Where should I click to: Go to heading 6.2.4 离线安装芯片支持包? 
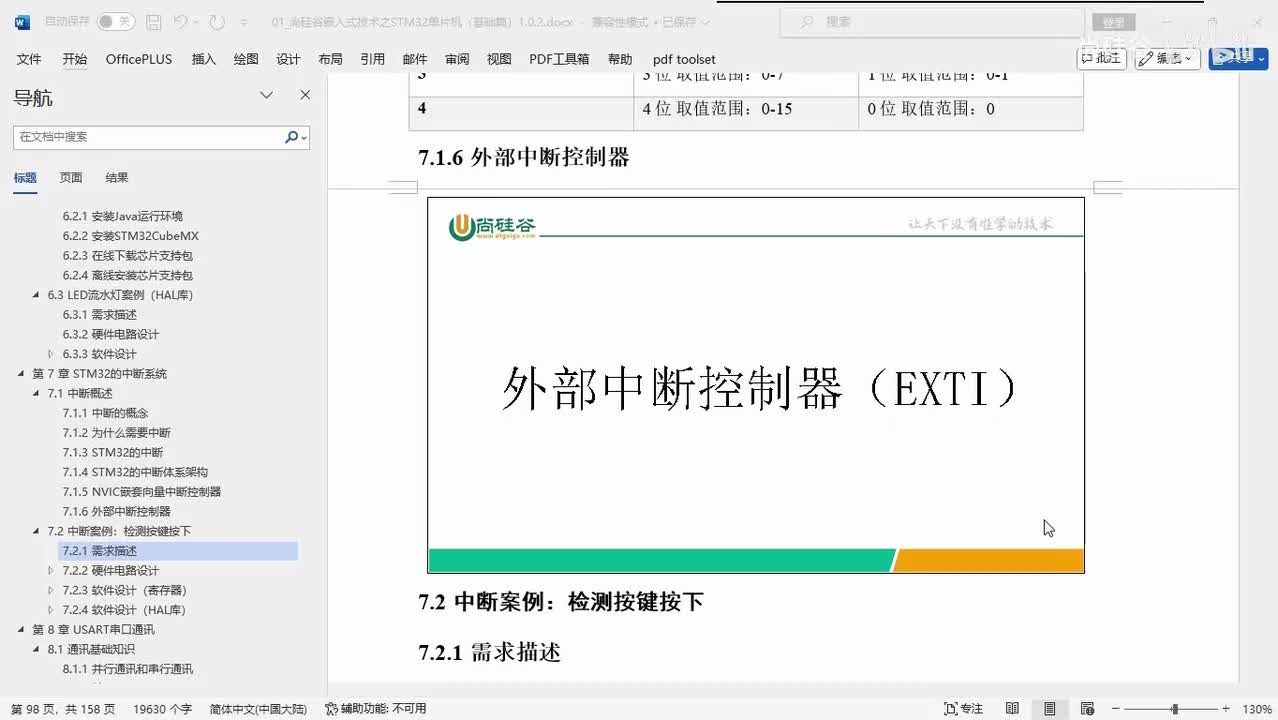tap(128, 275)
